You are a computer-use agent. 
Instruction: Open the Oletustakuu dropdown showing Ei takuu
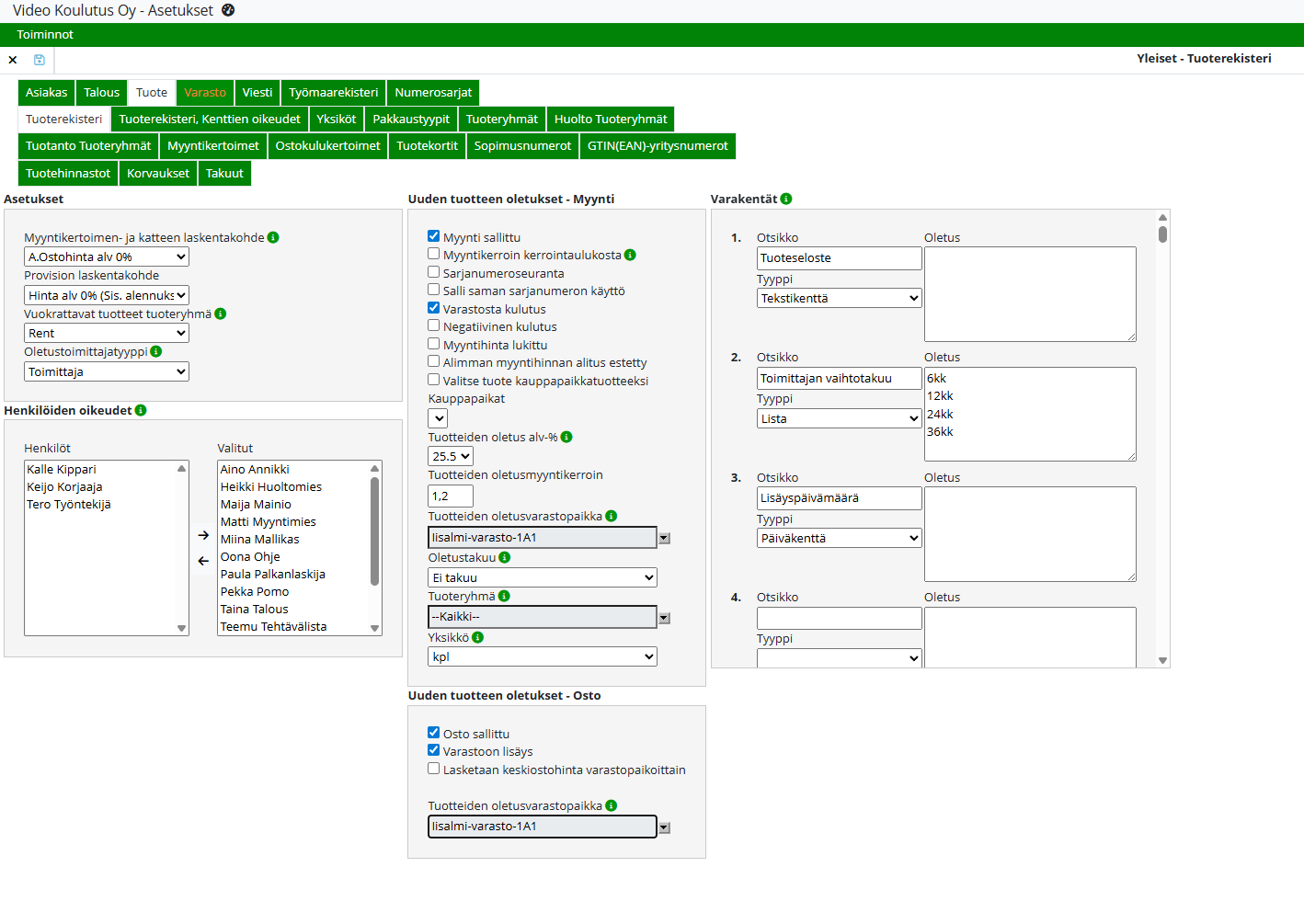coord(543,577)
